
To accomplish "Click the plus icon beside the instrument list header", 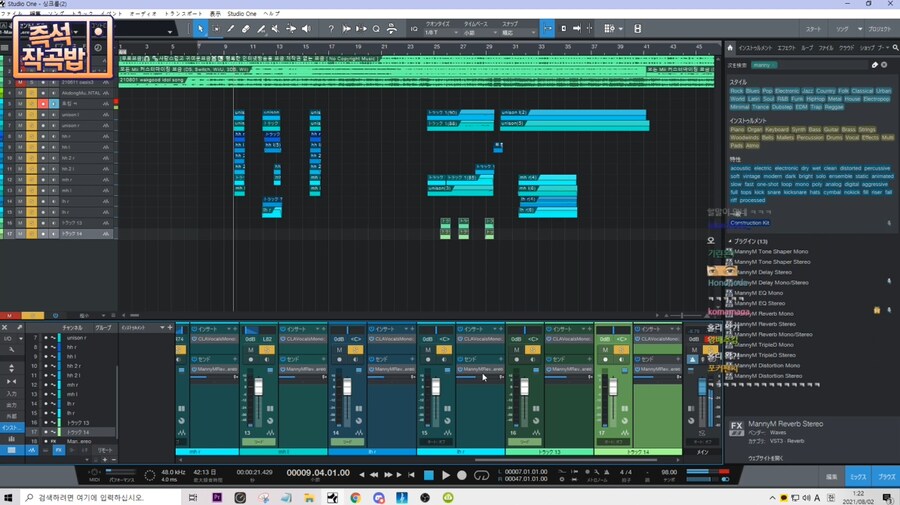I will 170,328.
